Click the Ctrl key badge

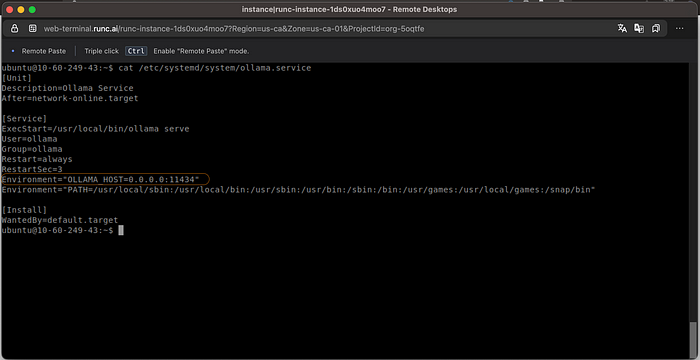136,51
